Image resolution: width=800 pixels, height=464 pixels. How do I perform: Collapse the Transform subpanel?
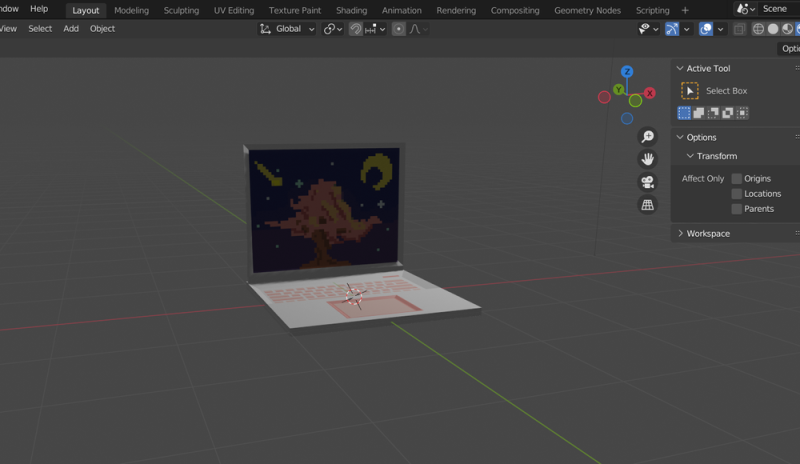690,156
